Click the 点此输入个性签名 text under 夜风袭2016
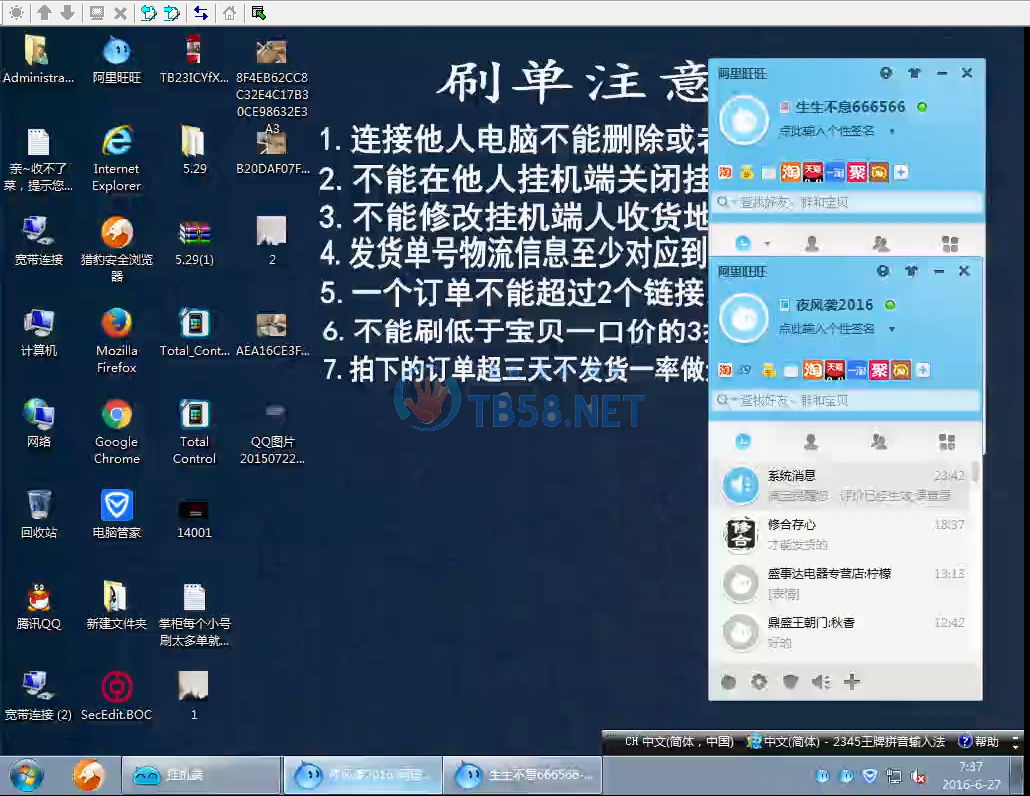Viewport: 1030px width, 796px height. pyautogui.click(x=826, y=329)
